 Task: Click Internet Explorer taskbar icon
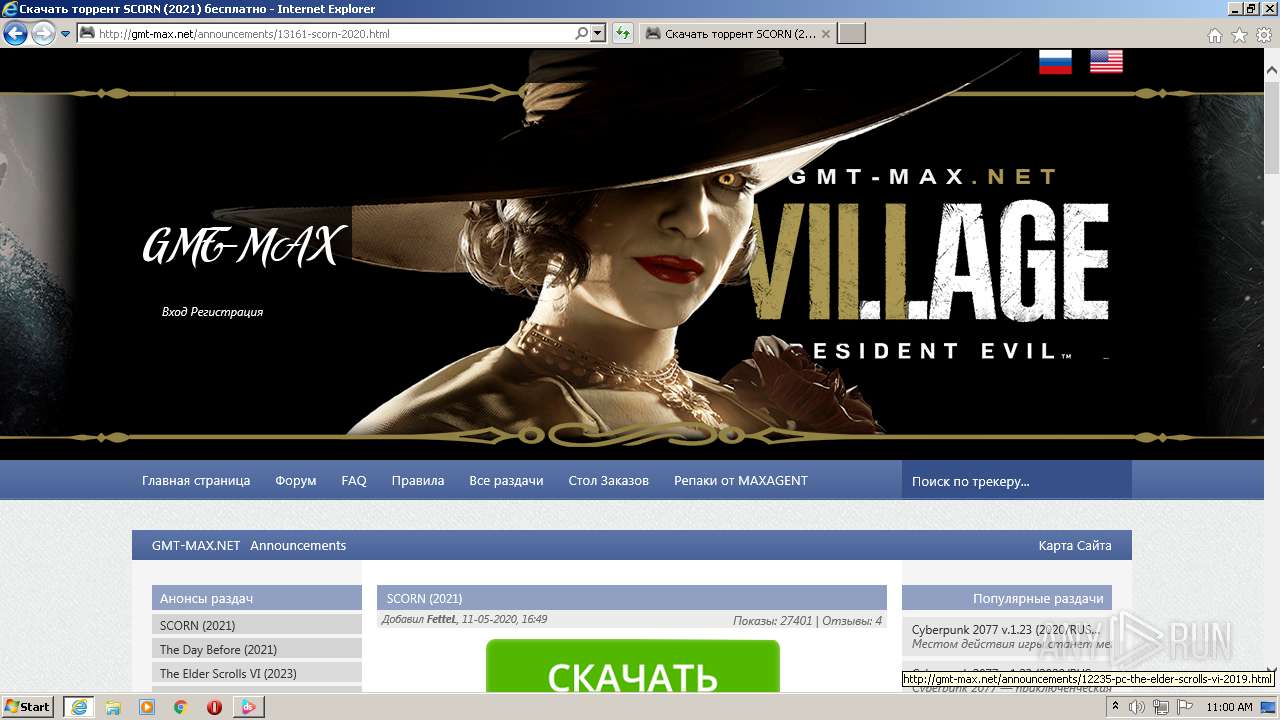tap(78, 706)
